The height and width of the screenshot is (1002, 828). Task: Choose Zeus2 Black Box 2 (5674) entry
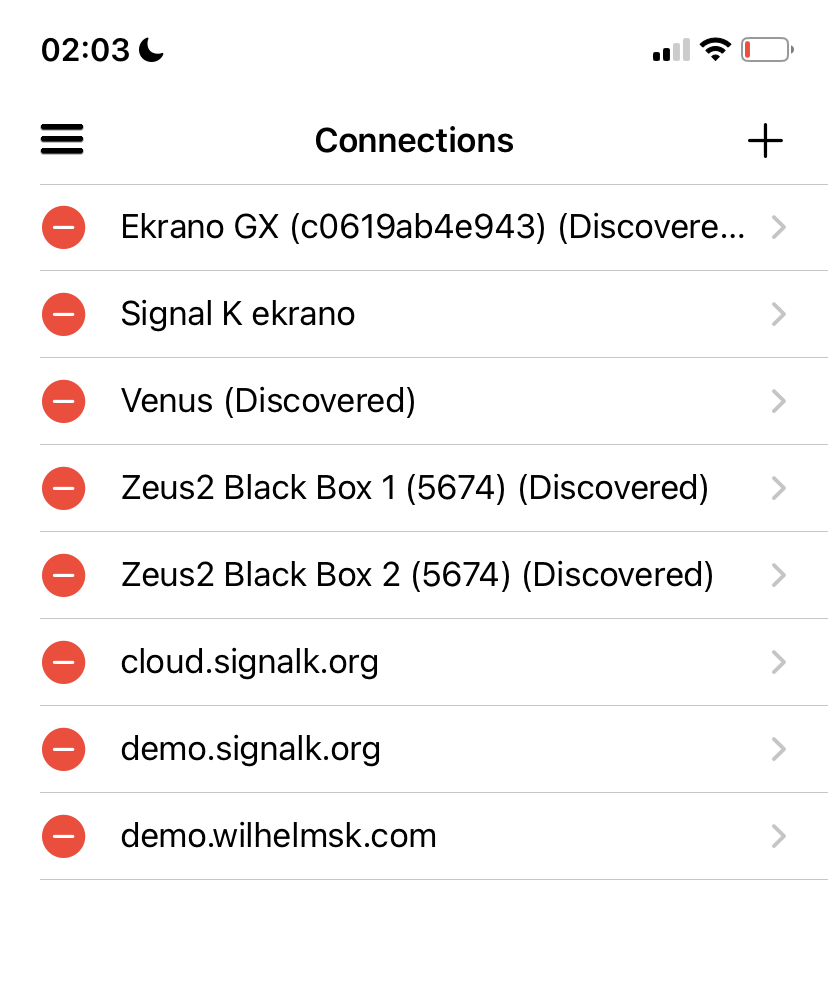click(417, 576)
